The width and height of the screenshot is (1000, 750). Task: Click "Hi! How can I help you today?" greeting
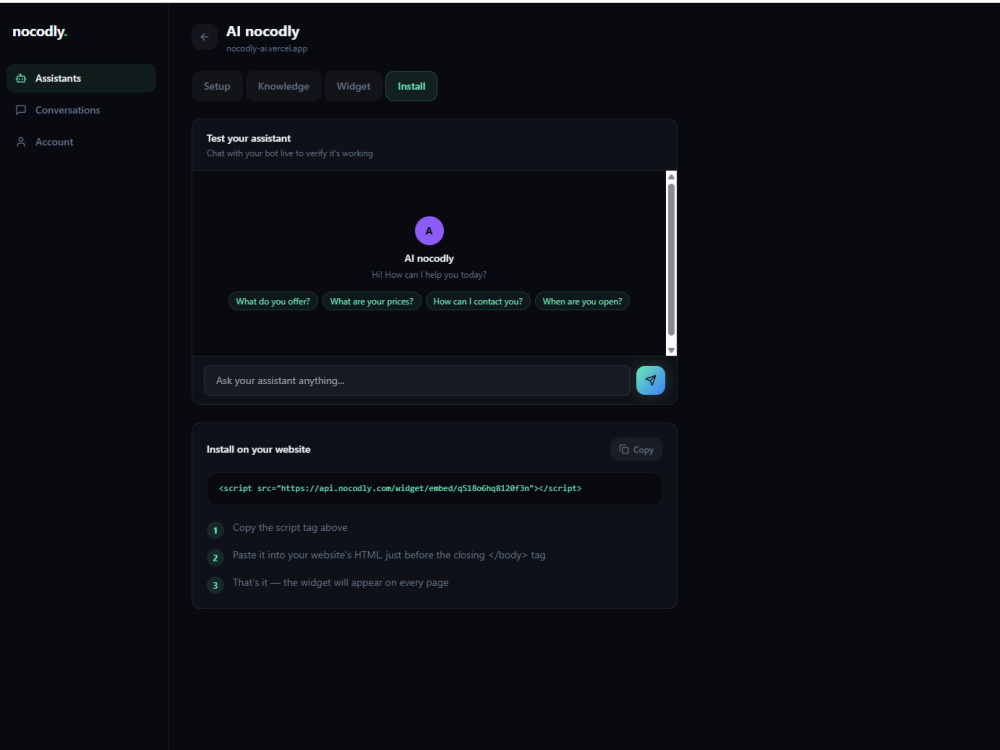point(429,275)
